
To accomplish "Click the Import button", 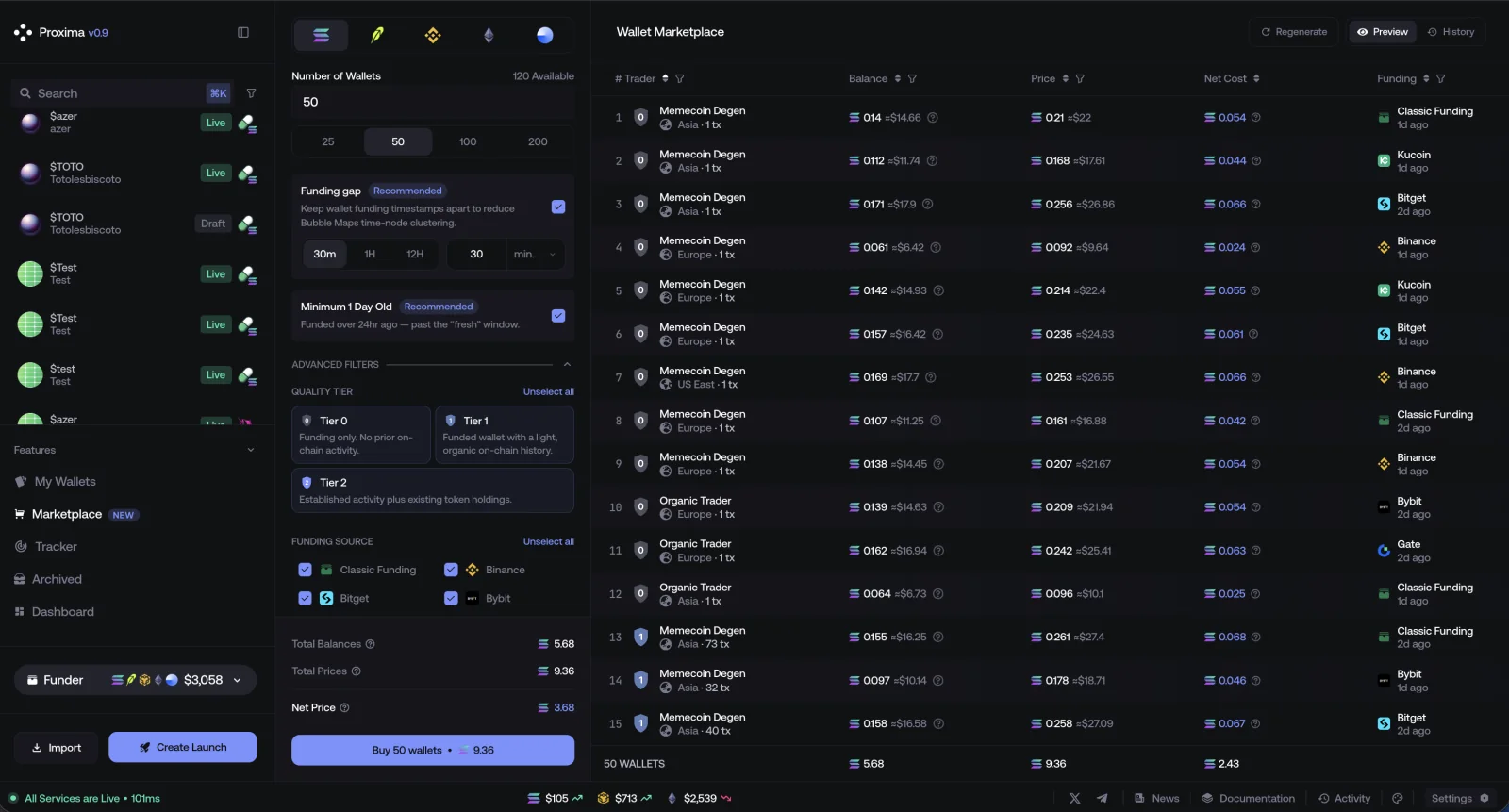I will click(56, 748).
